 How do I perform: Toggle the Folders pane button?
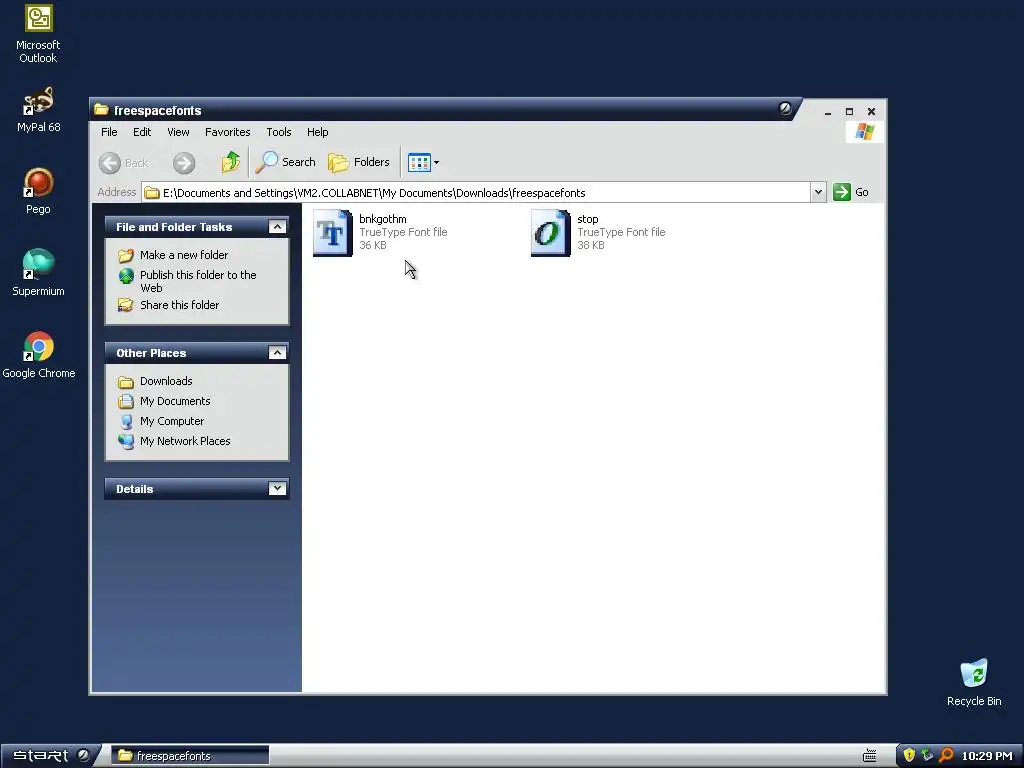(359, 162)
